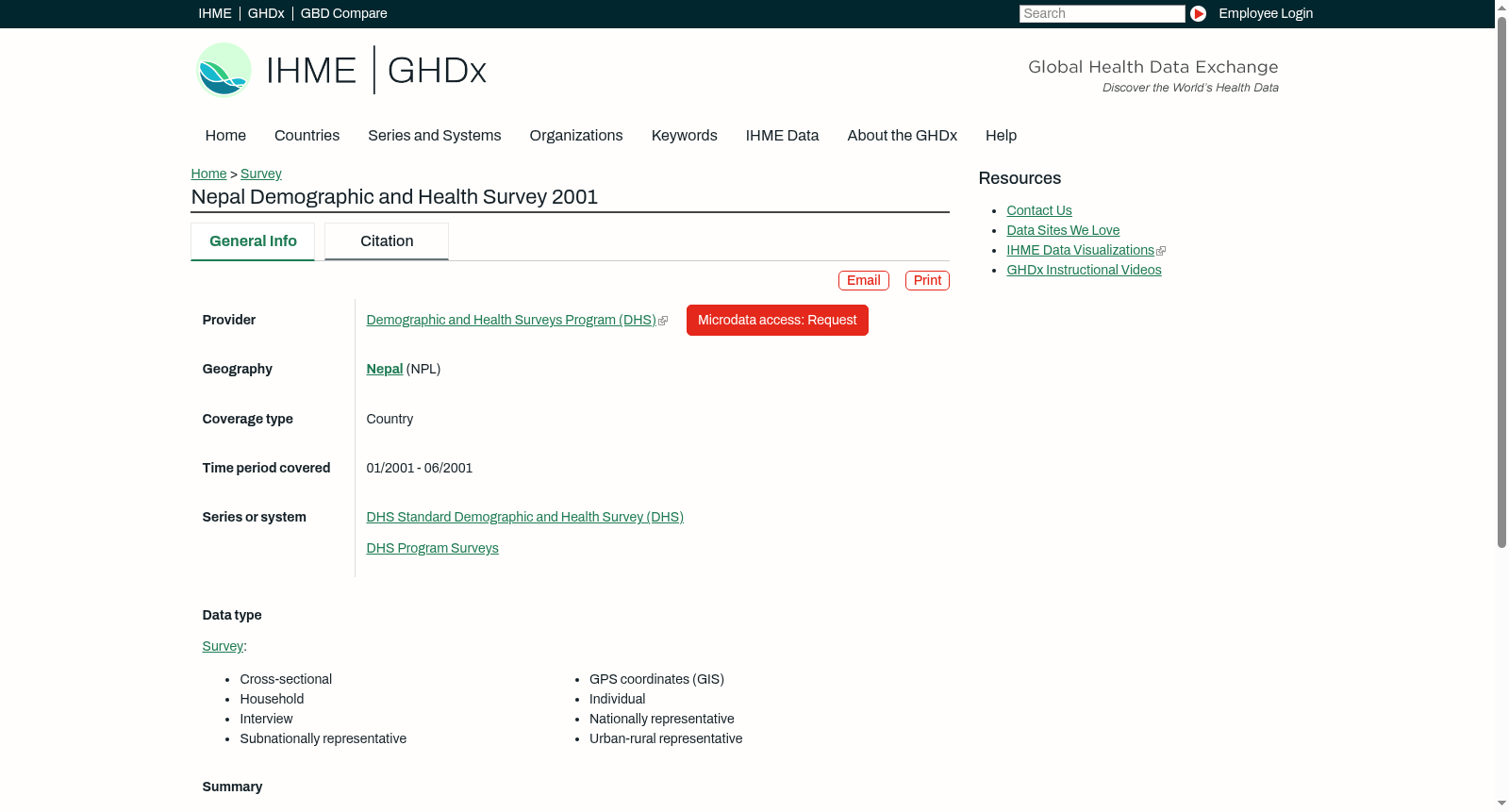Click the 'Country' coverage type value
The height and width of the screenshot is (812, 1509).
pyautogui.click(x=390, y=419)
